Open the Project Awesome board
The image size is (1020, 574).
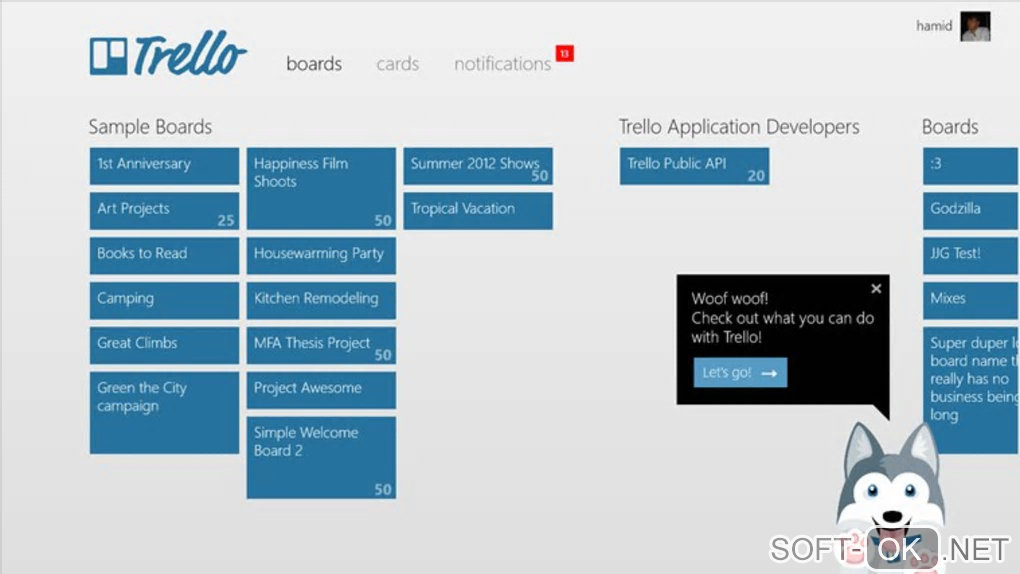point(321,390)
